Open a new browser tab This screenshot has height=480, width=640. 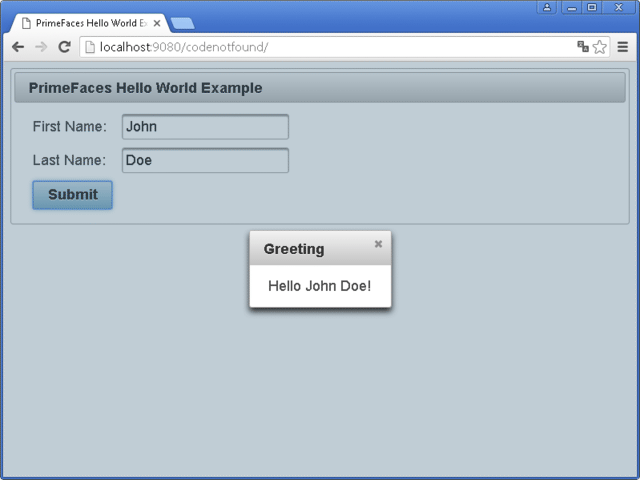(182, 23)
